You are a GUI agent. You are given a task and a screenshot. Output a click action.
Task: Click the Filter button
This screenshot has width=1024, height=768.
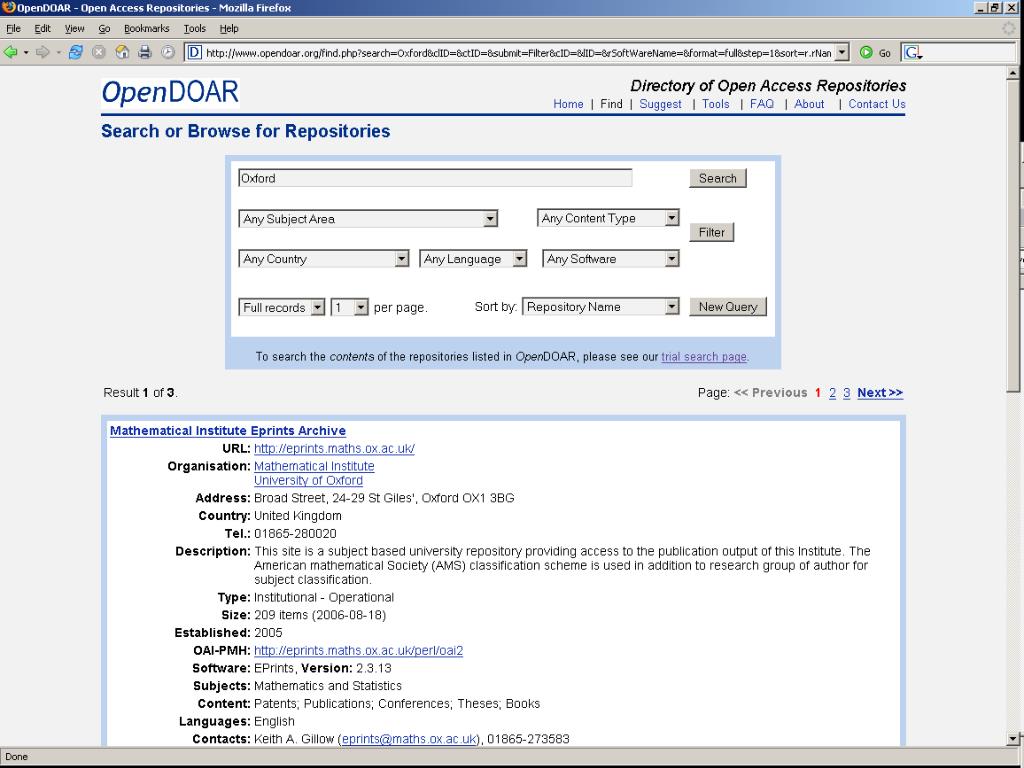712,232
